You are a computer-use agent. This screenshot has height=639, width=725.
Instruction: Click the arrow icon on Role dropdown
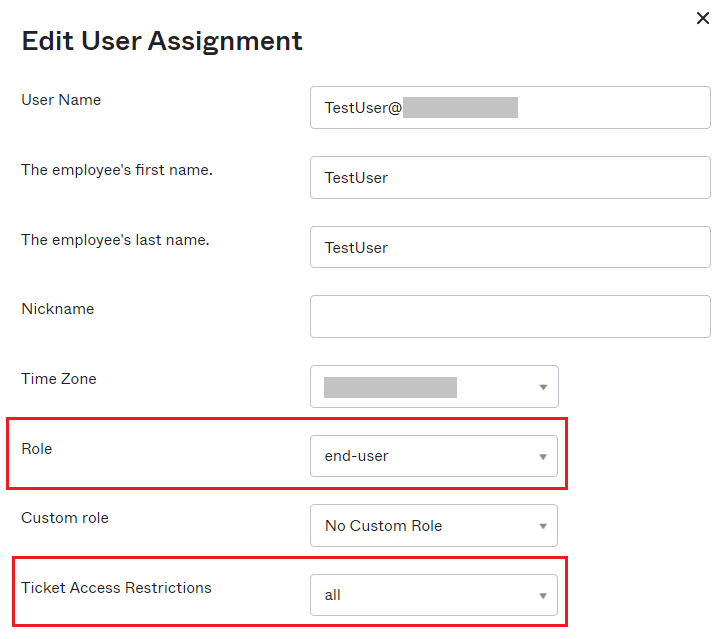[x=543, y=457]
